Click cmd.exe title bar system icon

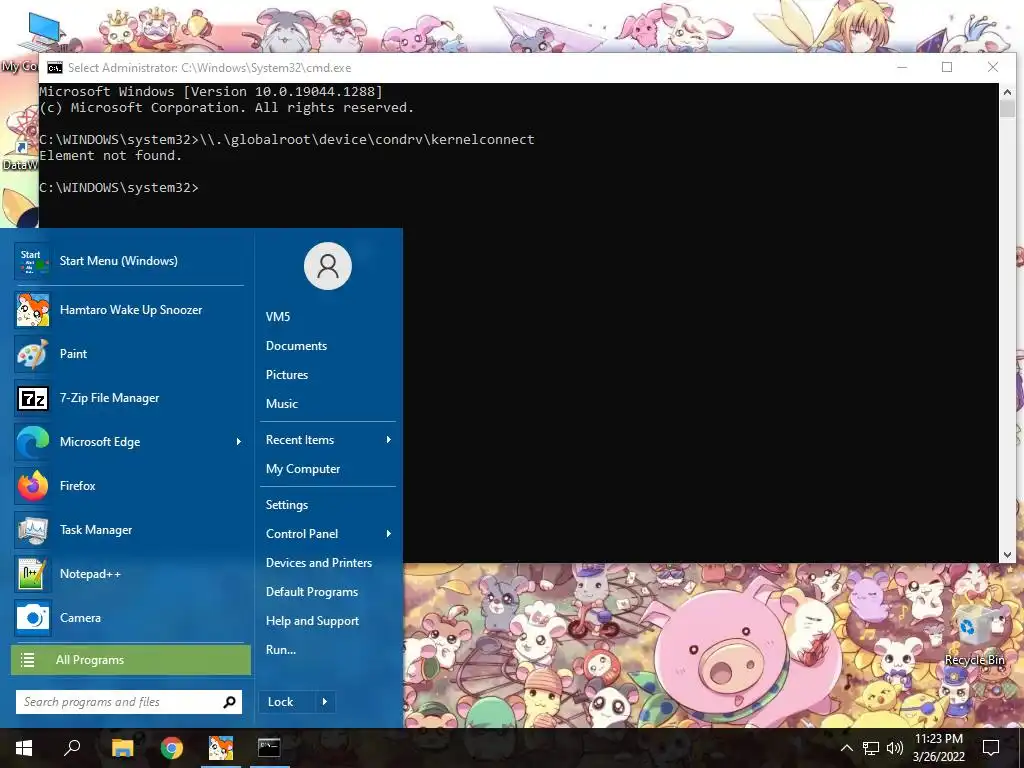[x=55, y=68]
